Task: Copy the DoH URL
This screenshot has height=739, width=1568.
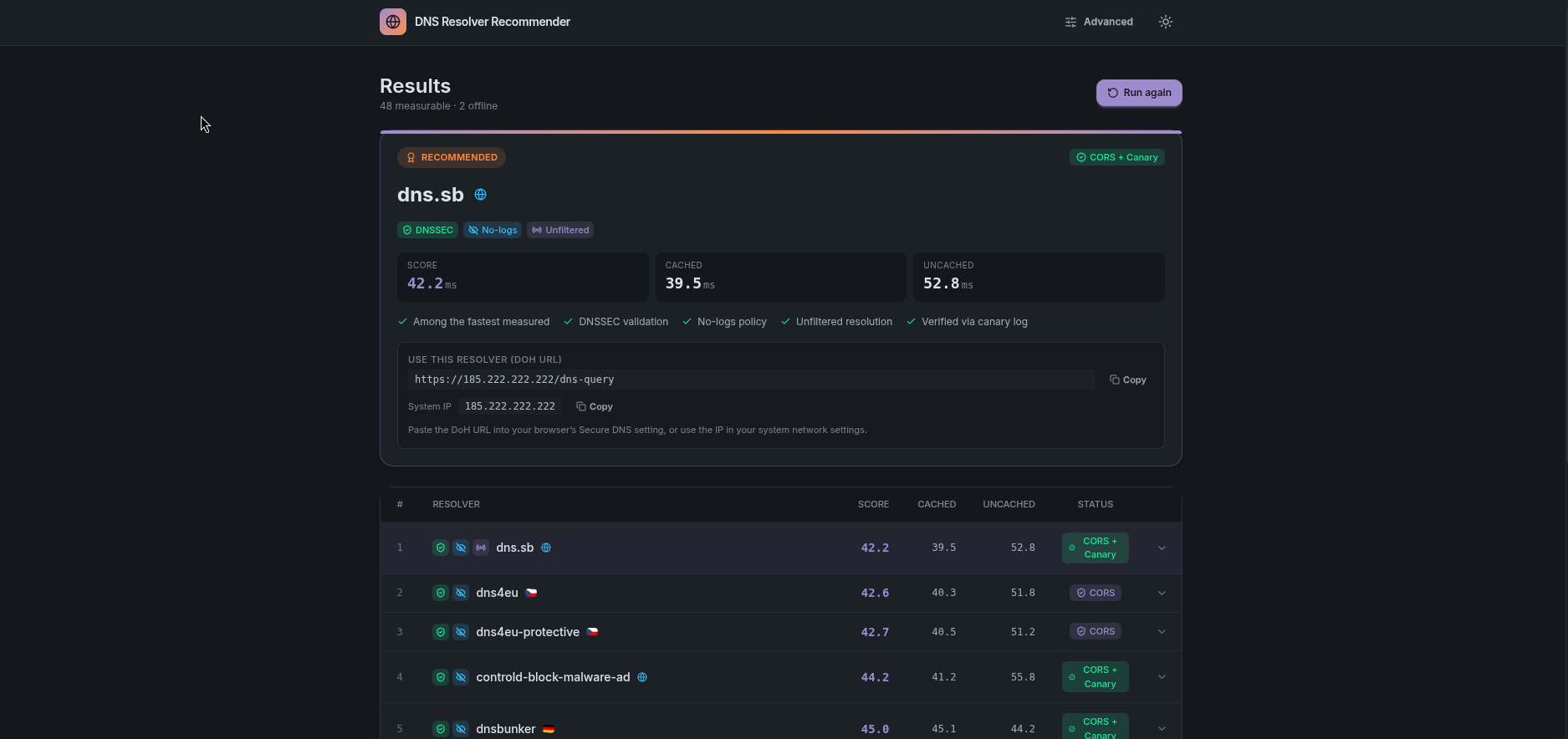Action: [1127, 380]
